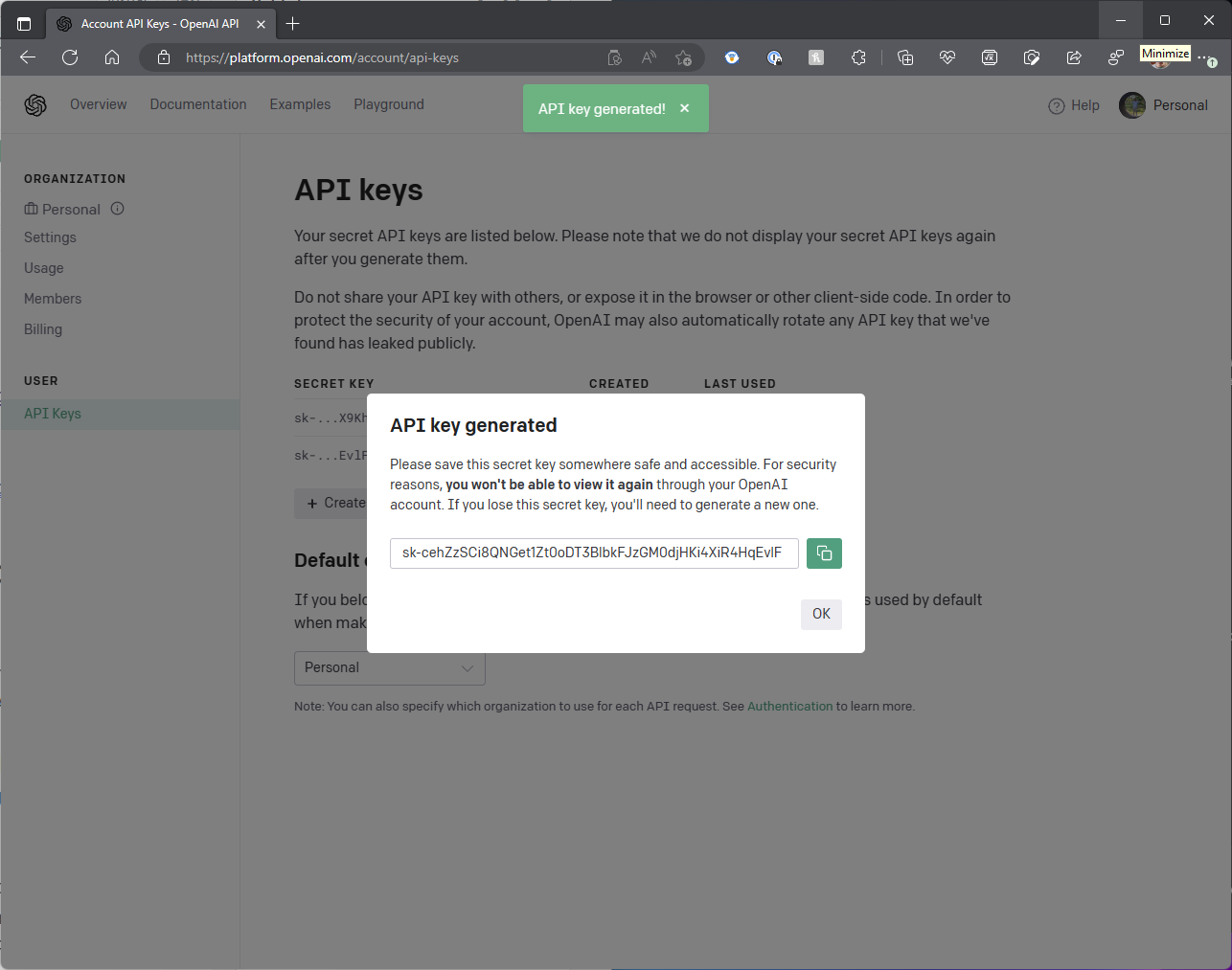1232x970 pixels.
Task: Click the address bar URL
Action: click(x=322, y=57)
